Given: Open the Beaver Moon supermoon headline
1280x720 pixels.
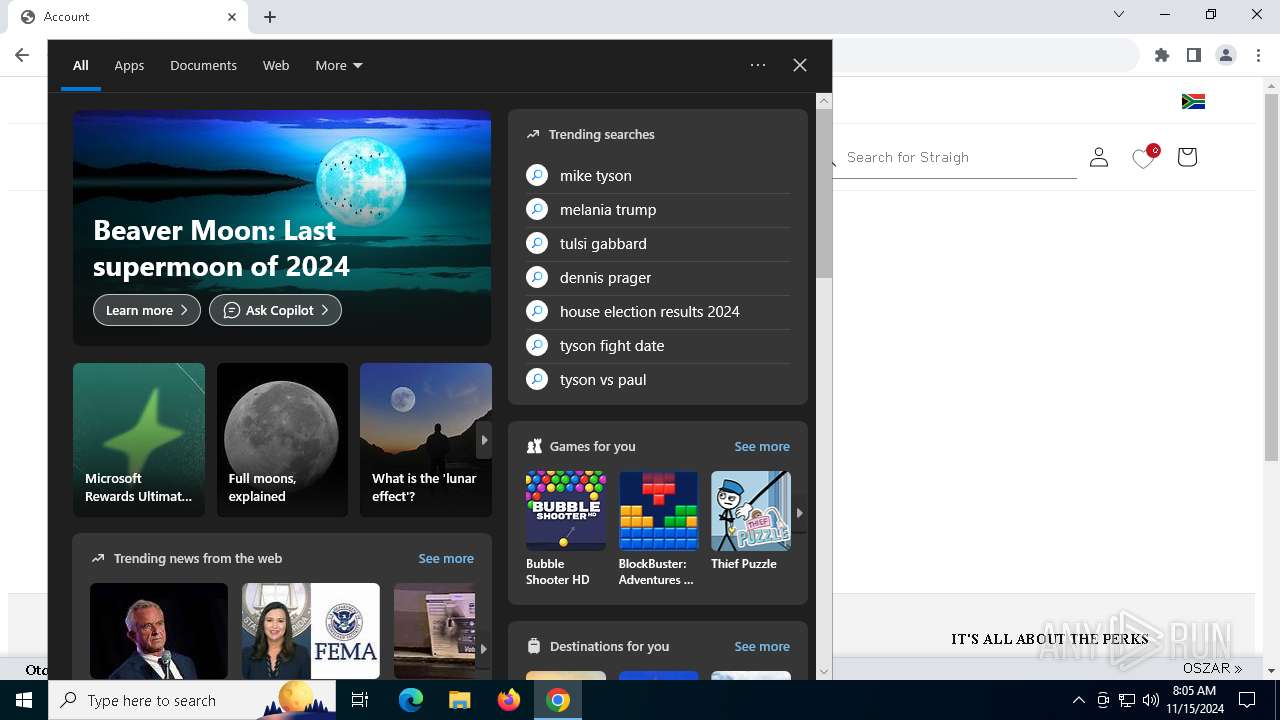Looking at the screenshot, I should (221, 248).
